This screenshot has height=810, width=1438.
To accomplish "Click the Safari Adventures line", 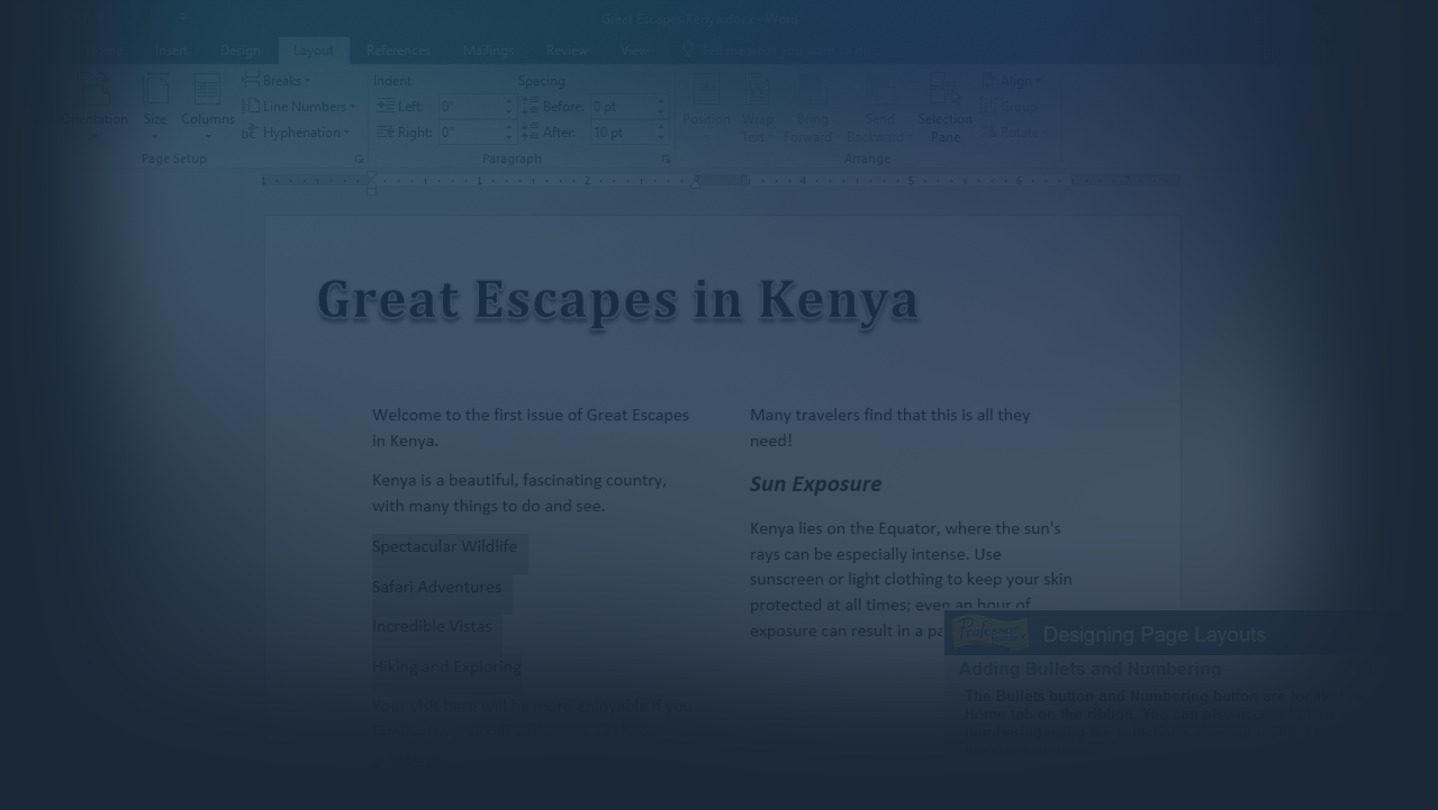I will click(437, 586).
